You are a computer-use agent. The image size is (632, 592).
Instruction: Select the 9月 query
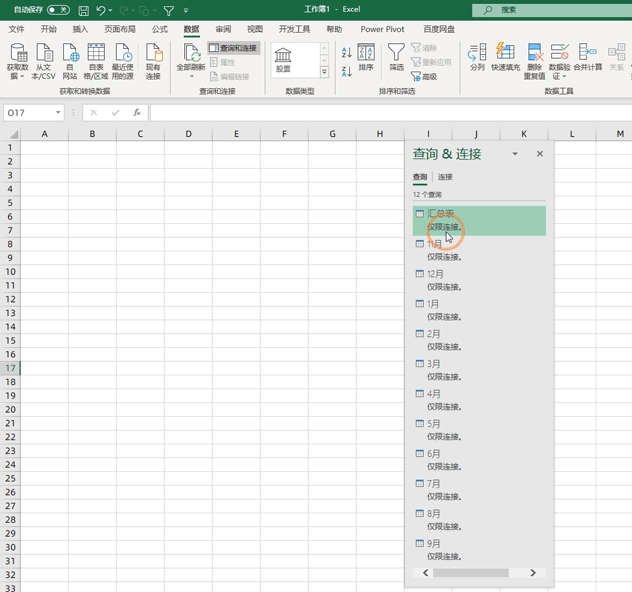point(479,550)
